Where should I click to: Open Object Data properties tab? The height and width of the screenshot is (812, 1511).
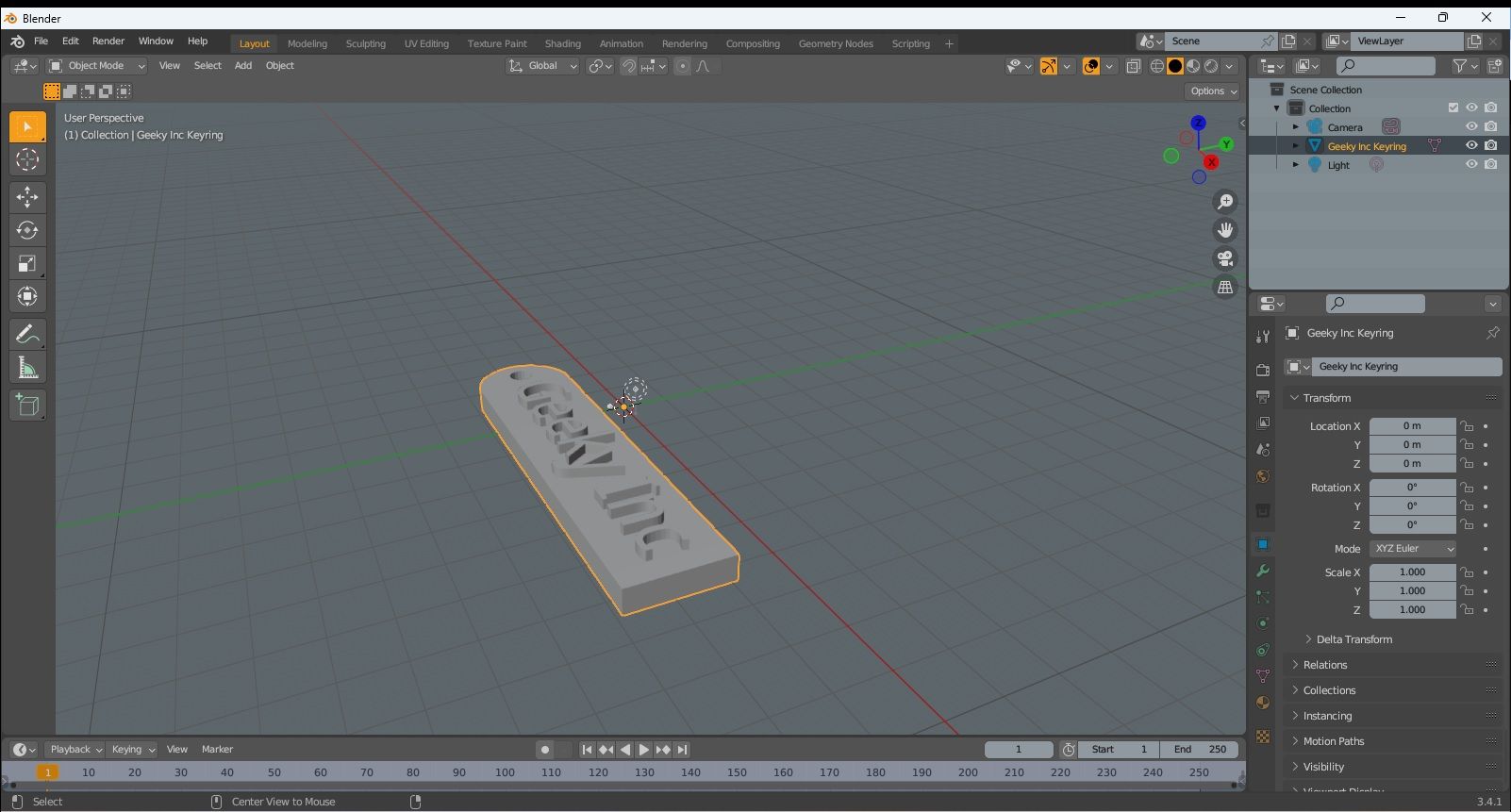coord(1263,676)
